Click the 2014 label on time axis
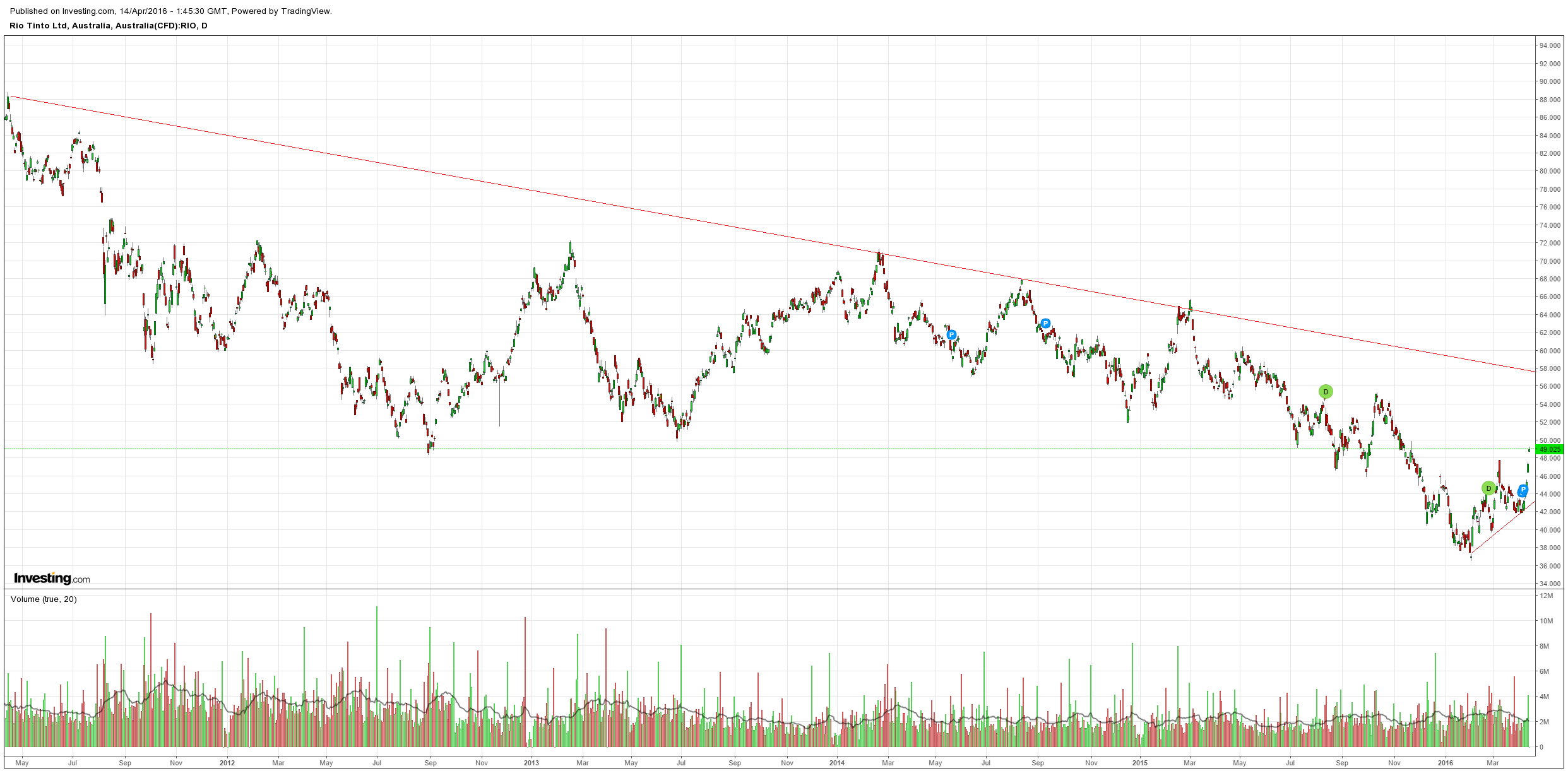1568x771 pixels. (x=837, y=763)
